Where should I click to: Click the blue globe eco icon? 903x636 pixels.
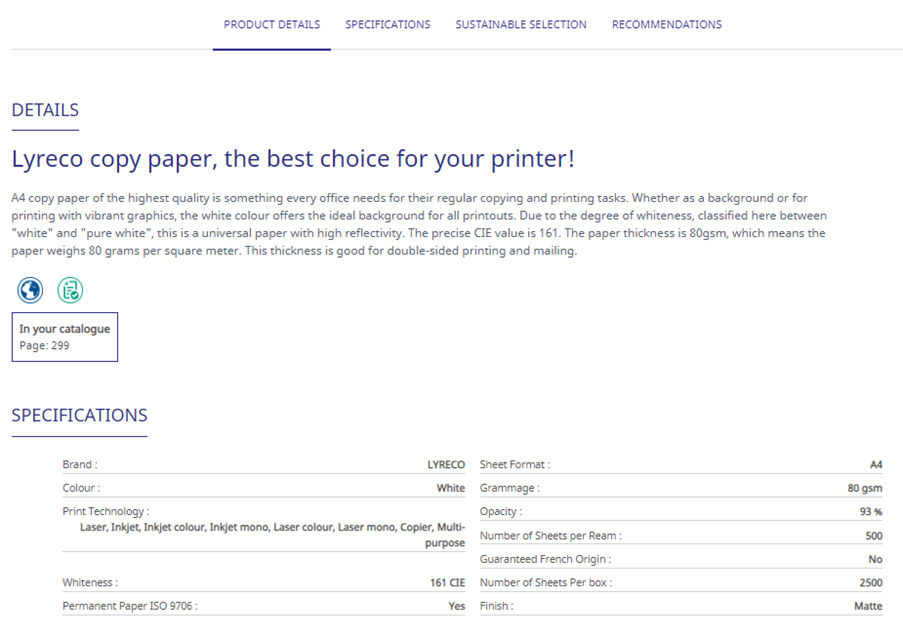(x=30, y=290)
